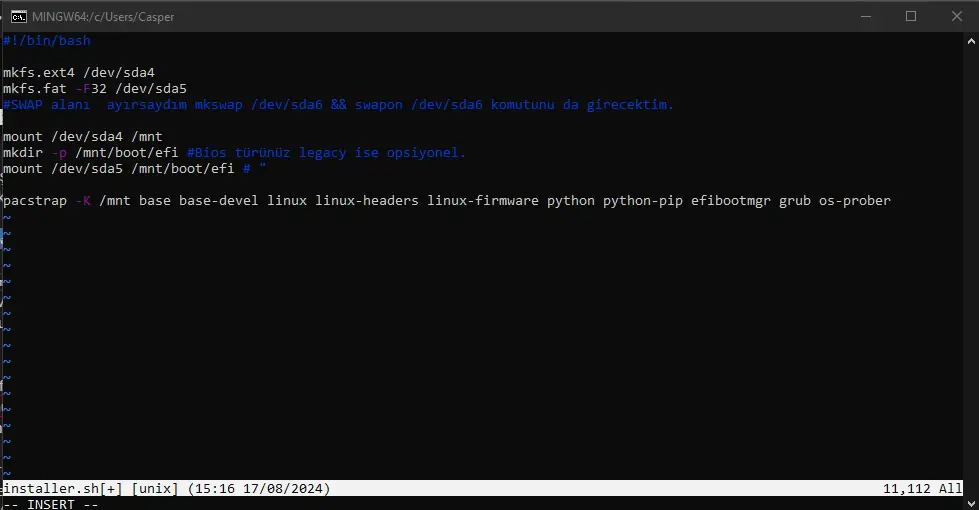The height and width of the screenshot is (510, 979).
Task: Click 'opsiyonel.' comment word
Action: [x=426, y=153]
